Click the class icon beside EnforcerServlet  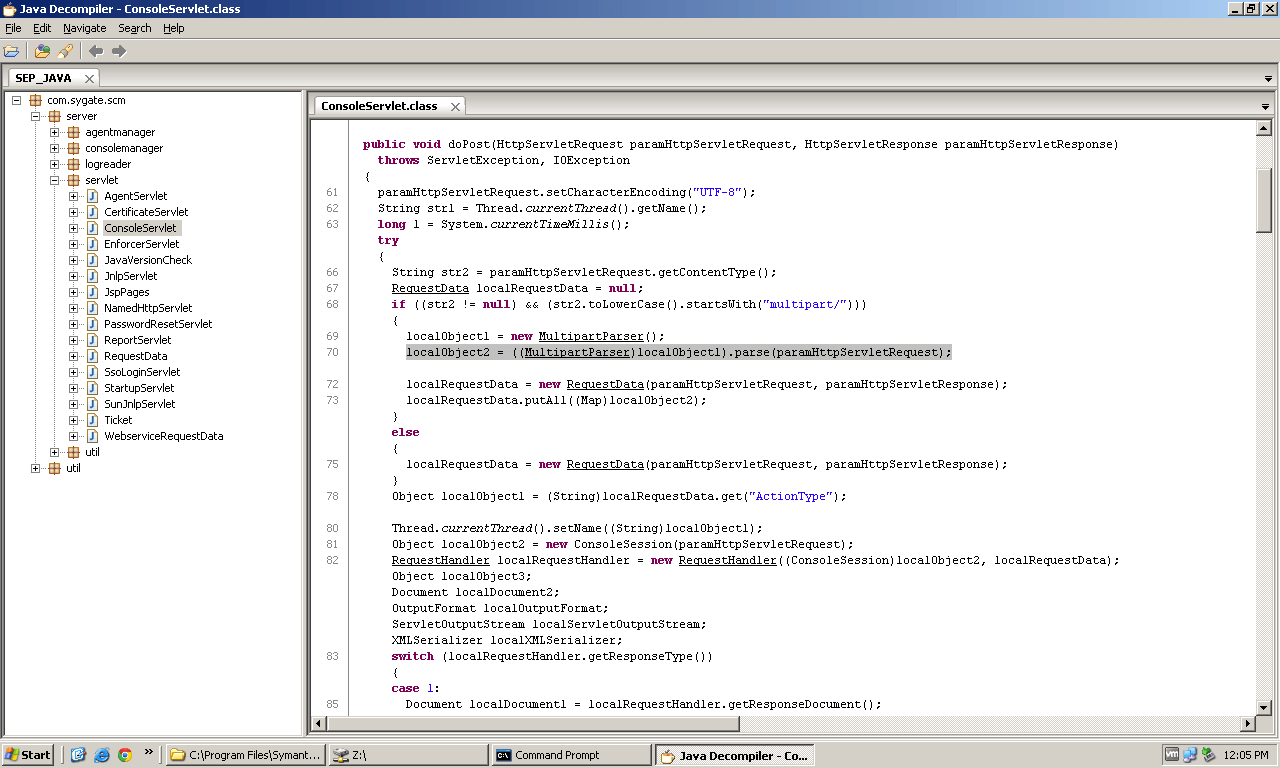point(92,244)
